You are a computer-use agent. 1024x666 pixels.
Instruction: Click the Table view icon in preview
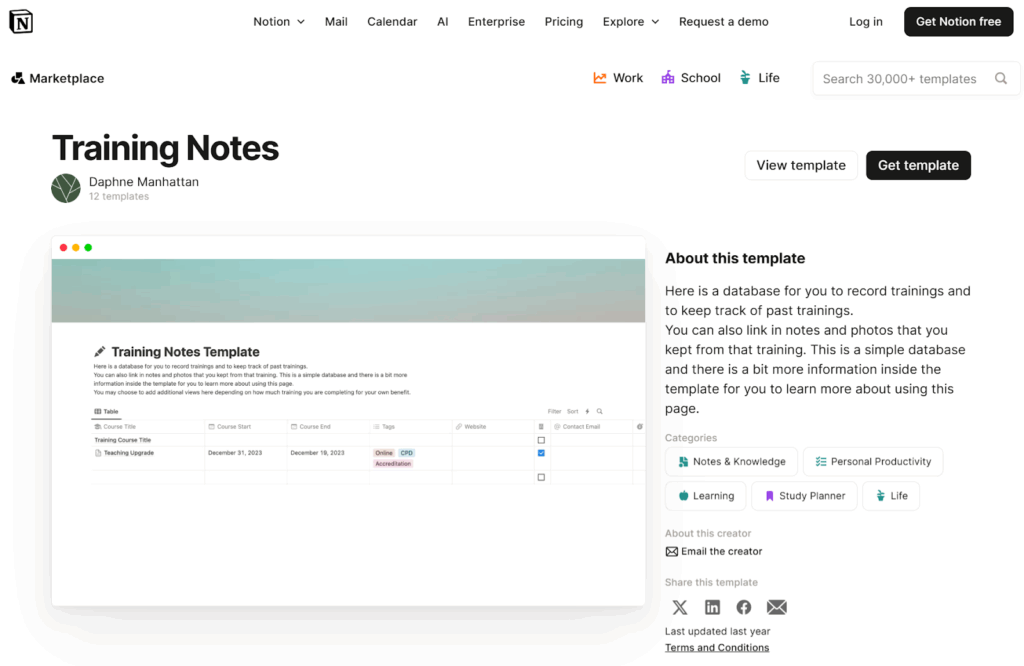pos(97,411)
